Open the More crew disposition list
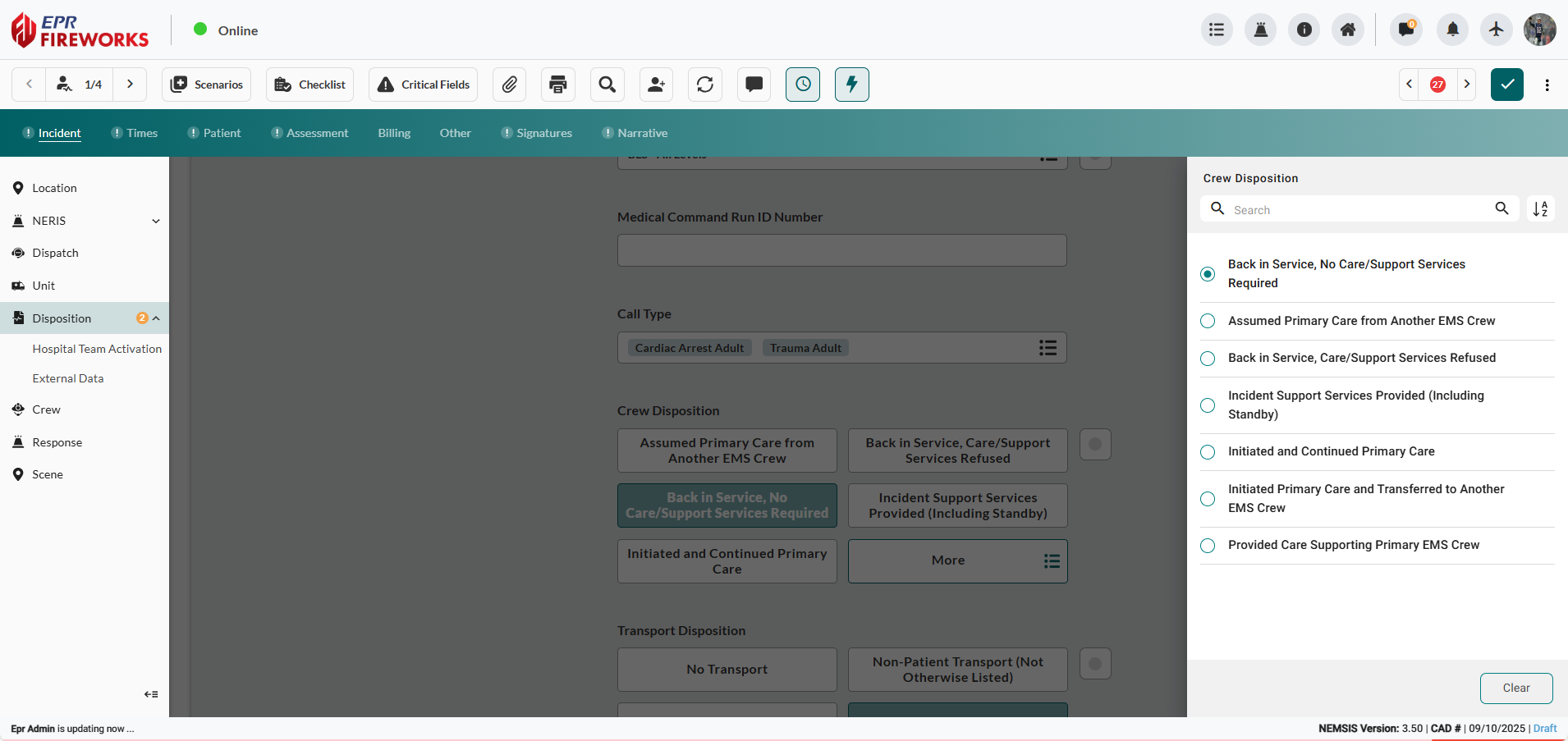The width and height of the screenshot is (1568, 741). (957, 560)
